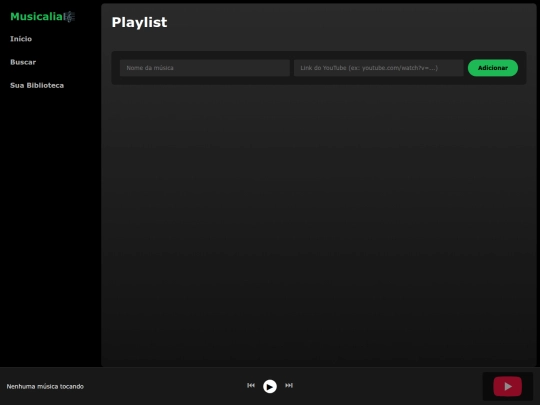540x405 pixels.
Task: Click the Link do YouTube input field
Action: click(x=378, y=68)
